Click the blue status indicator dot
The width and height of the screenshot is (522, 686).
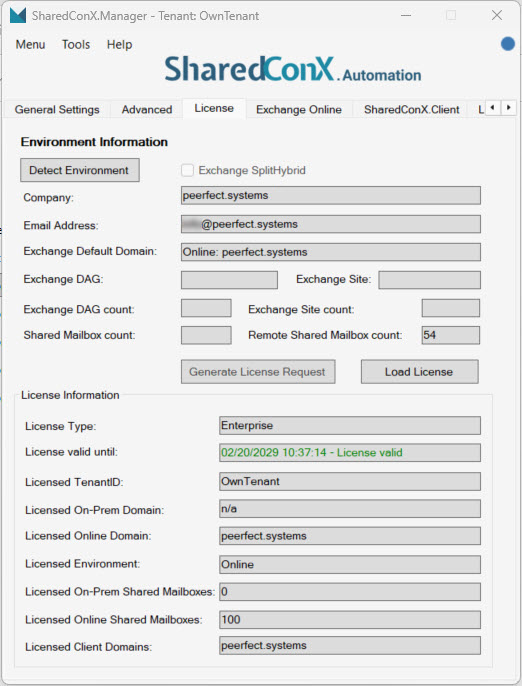click(x=508, y=44)
